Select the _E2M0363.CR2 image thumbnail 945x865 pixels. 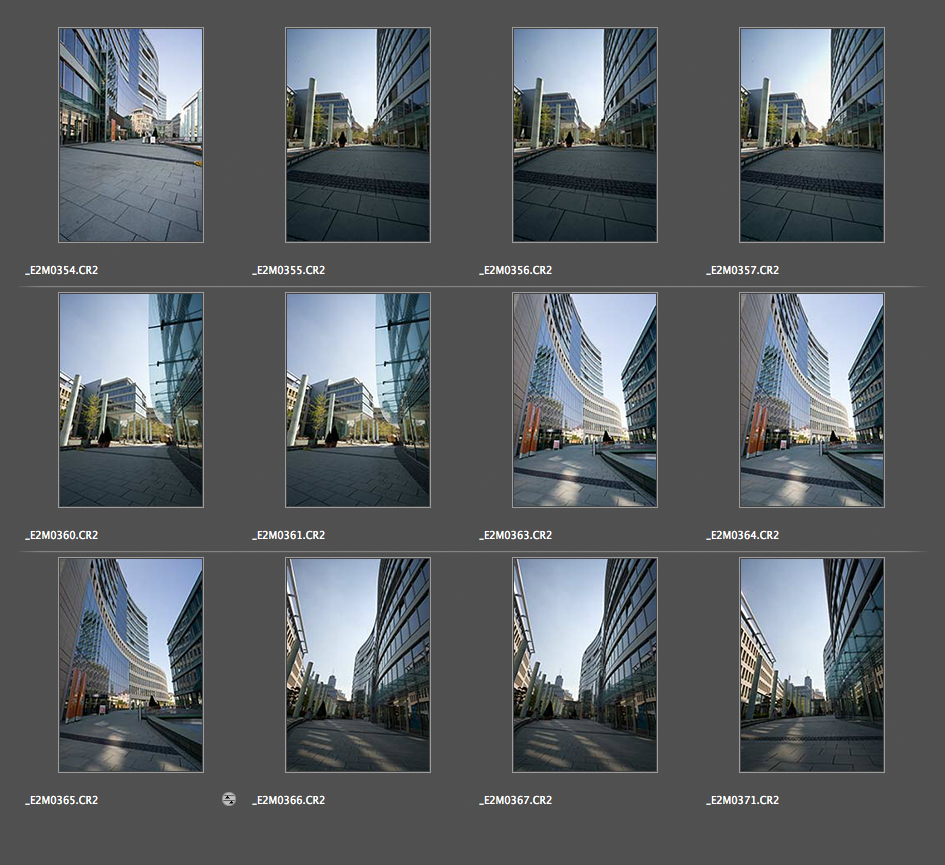click(x=585, y=400)
